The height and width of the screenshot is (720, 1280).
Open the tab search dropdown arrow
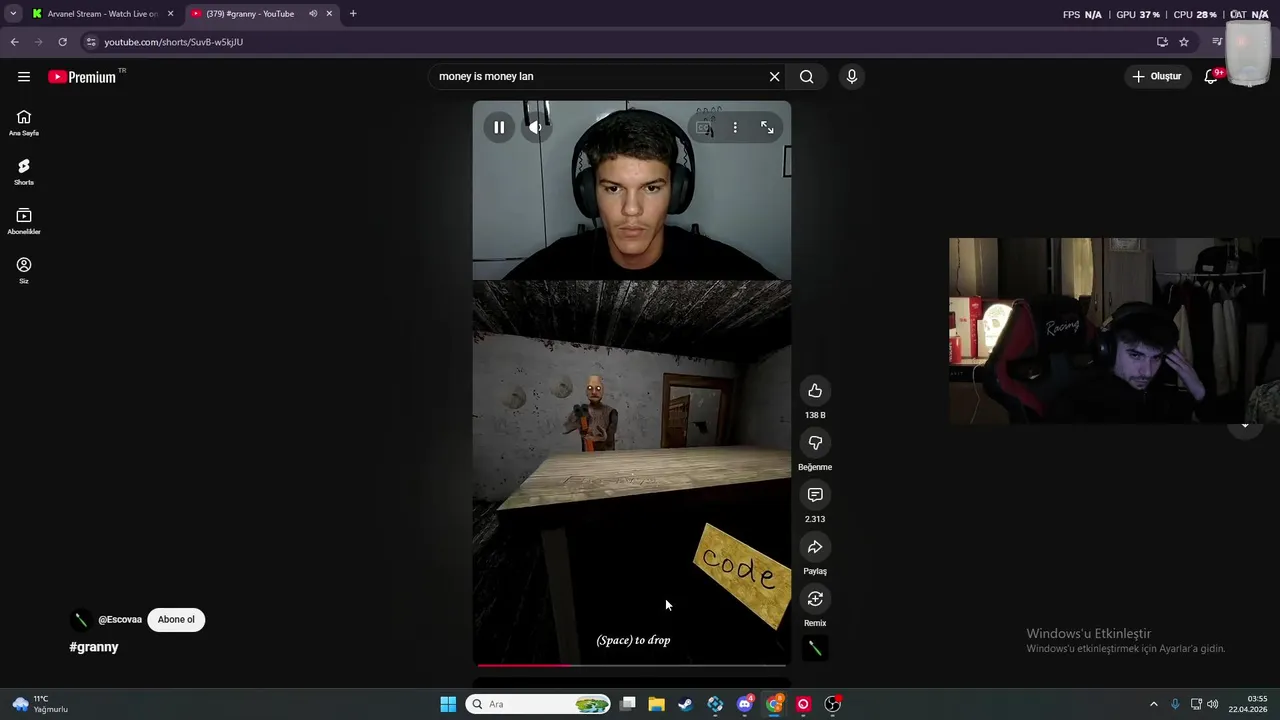coord(13,14)
